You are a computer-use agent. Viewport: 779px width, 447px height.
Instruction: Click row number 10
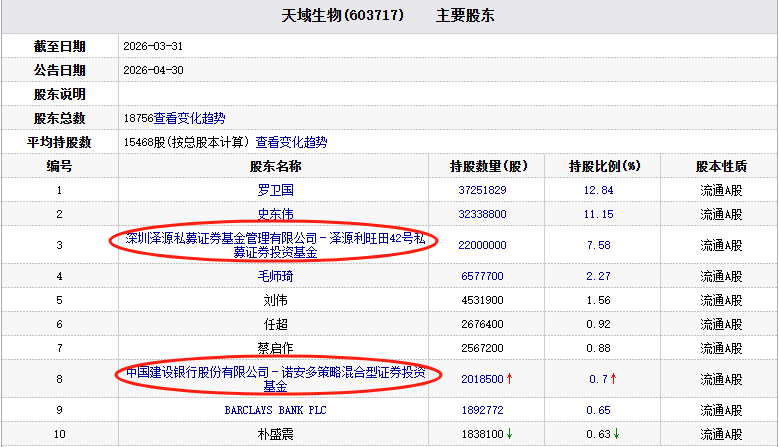pyautogui.click(x=59, y=434)
